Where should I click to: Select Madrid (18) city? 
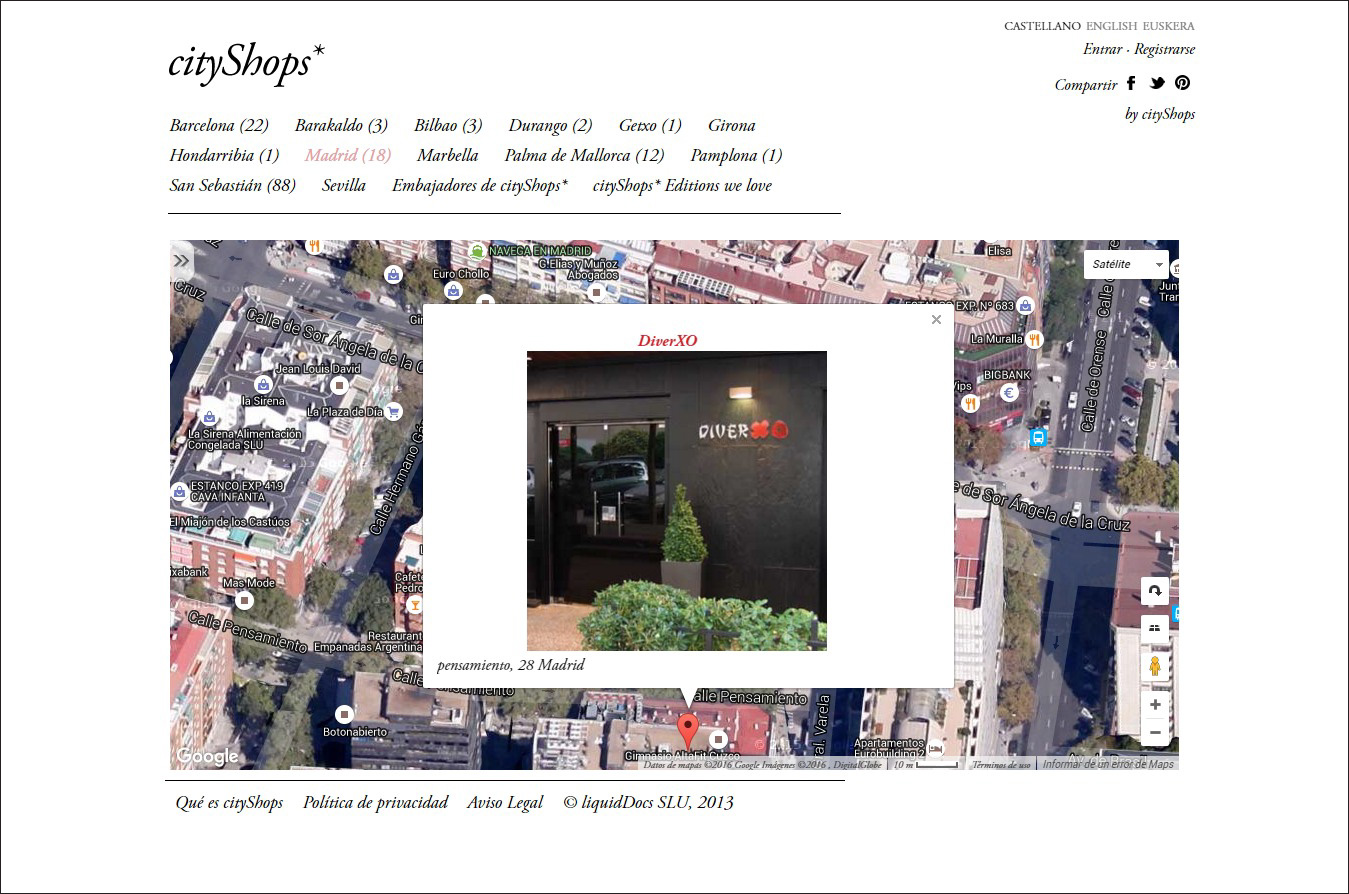click(x=348, y=155)
